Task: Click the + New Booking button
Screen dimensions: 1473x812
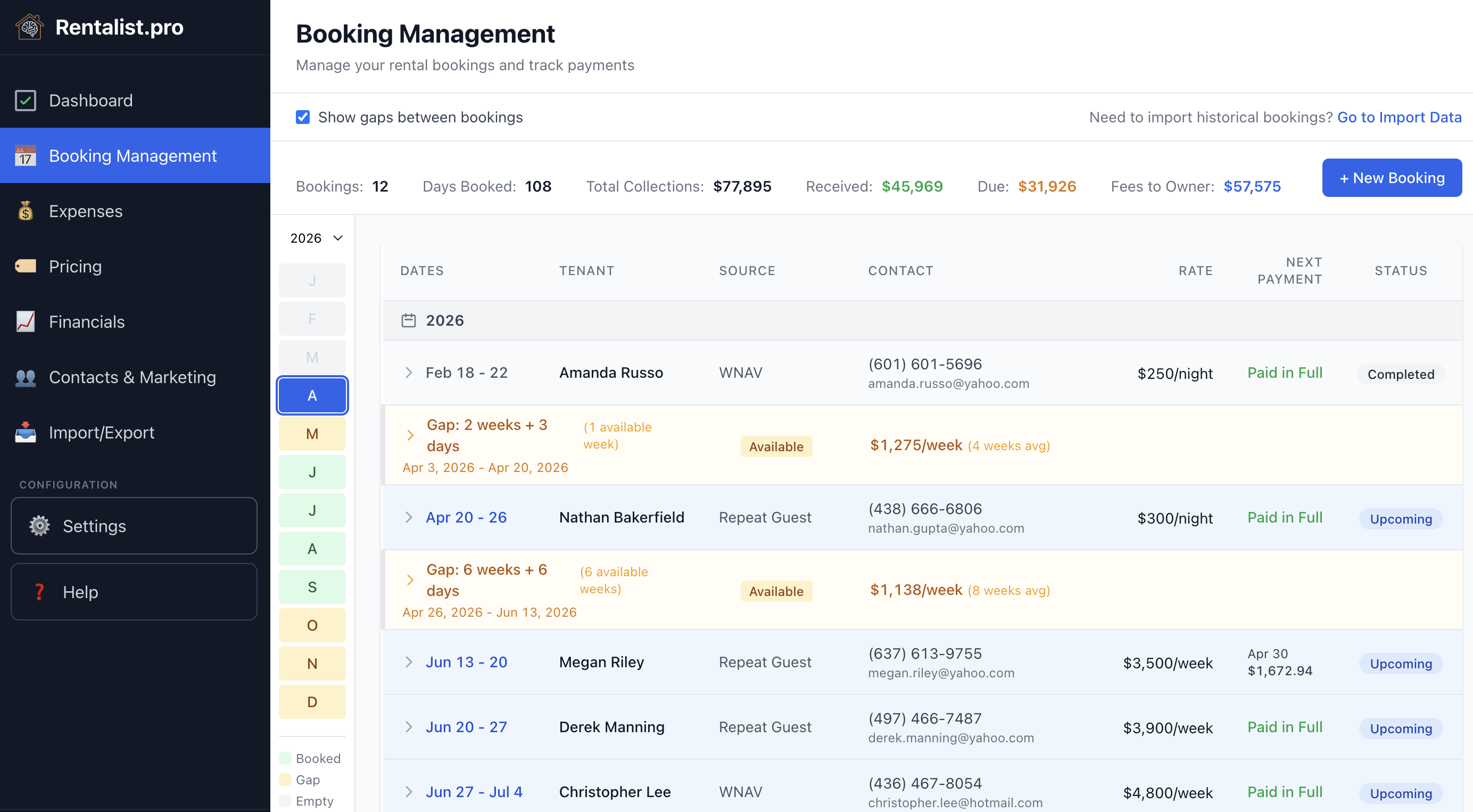Action: pyautogui.click(x=1392, y=177)
